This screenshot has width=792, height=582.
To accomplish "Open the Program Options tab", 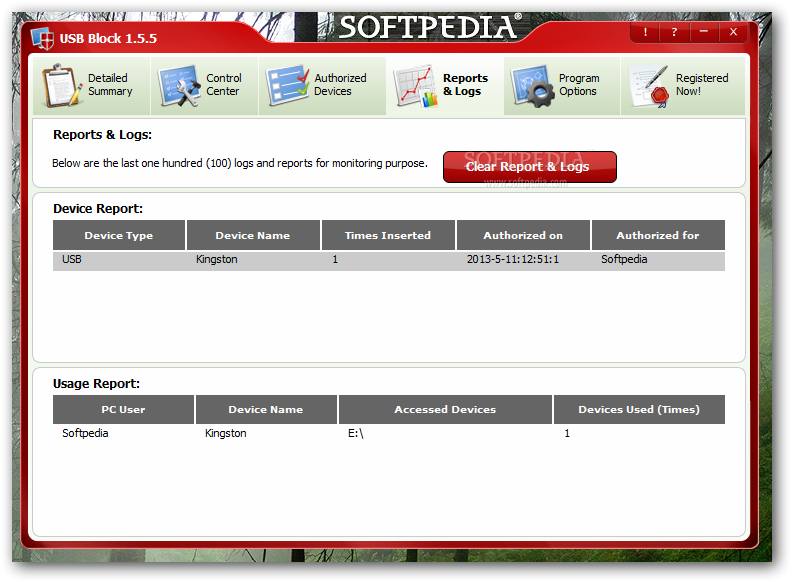I will click(x=562, y=85).
